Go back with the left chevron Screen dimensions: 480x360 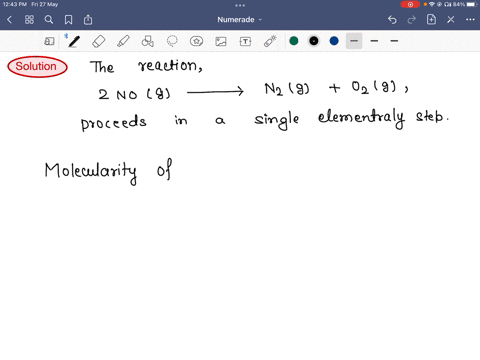[x=9, y=20]
